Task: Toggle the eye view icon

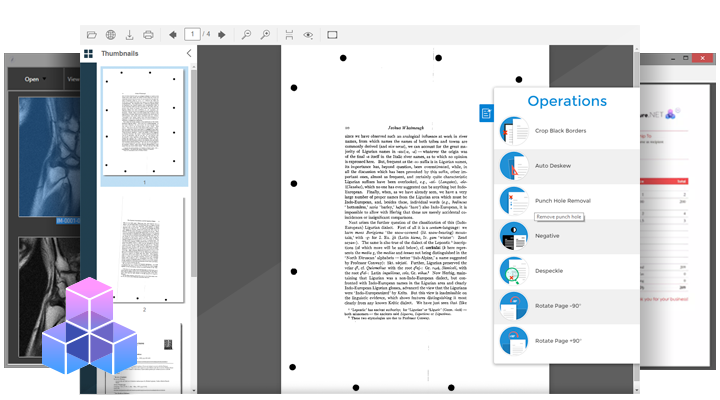Action: tap(308, 35)
